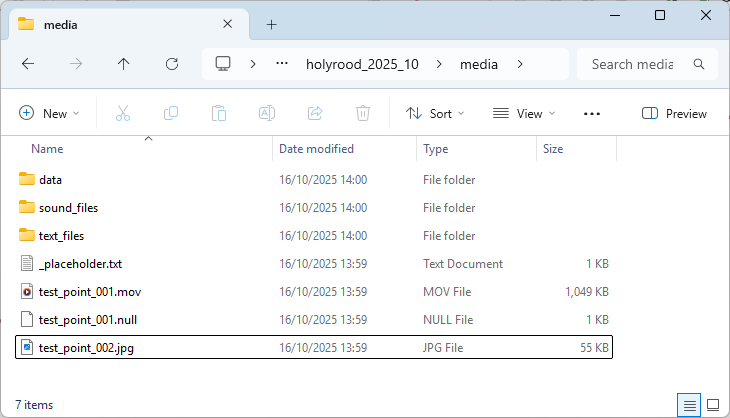730x418 pixels.
Task: Open the New item dropdown
Action: 49,114
